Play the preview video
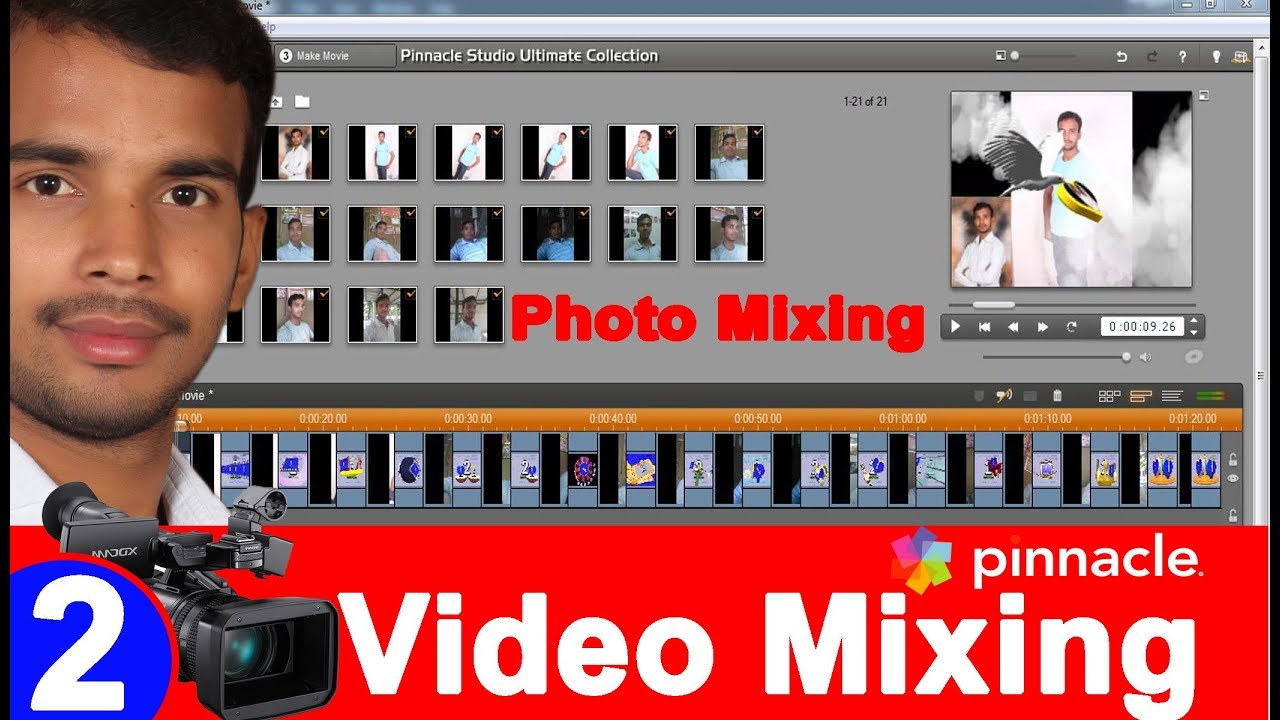The height and width of the screenshot is (720, 1280). click(955, 326)
